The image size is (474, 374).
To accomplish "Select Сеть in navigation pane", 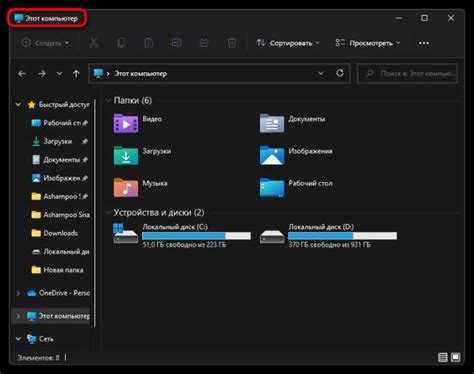I will [x=40, y=339].
